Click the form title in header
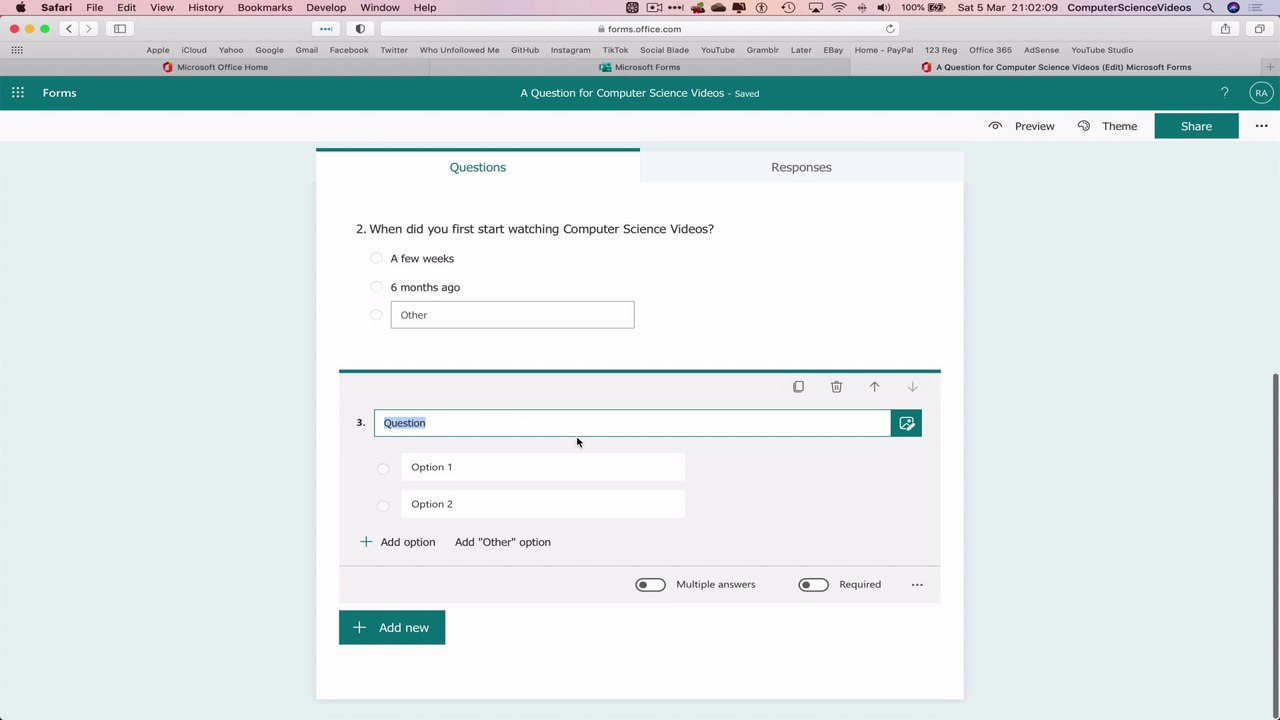 point(622,93)
